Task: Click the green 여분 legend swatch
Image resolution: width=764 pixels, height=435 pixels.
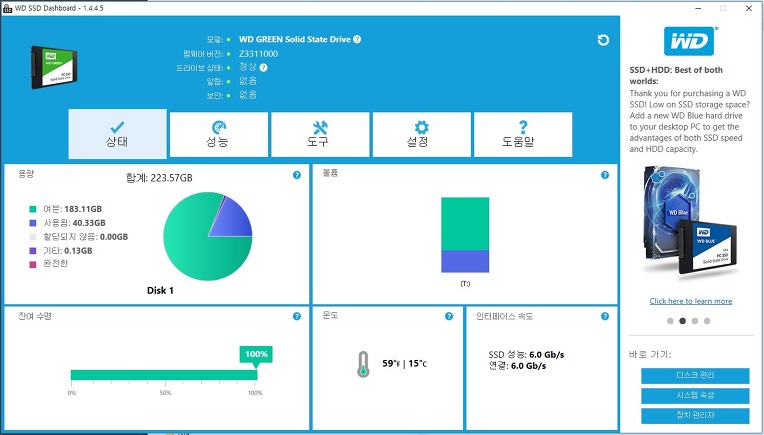Action: pyautogui.click(x=33, y=209)
